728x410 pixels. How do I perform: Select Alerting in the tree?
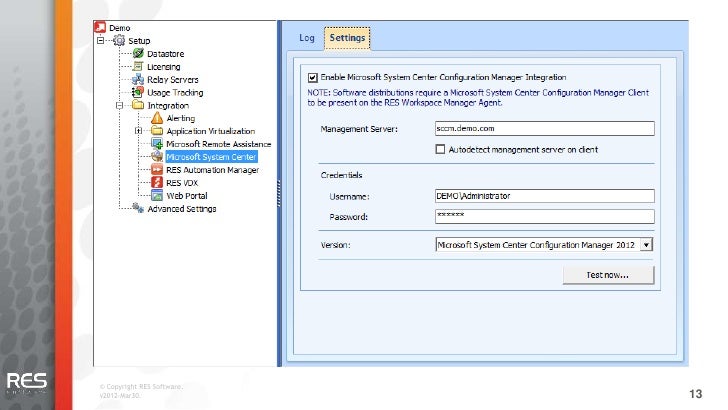pyautogui.click(x=181, y=118)
